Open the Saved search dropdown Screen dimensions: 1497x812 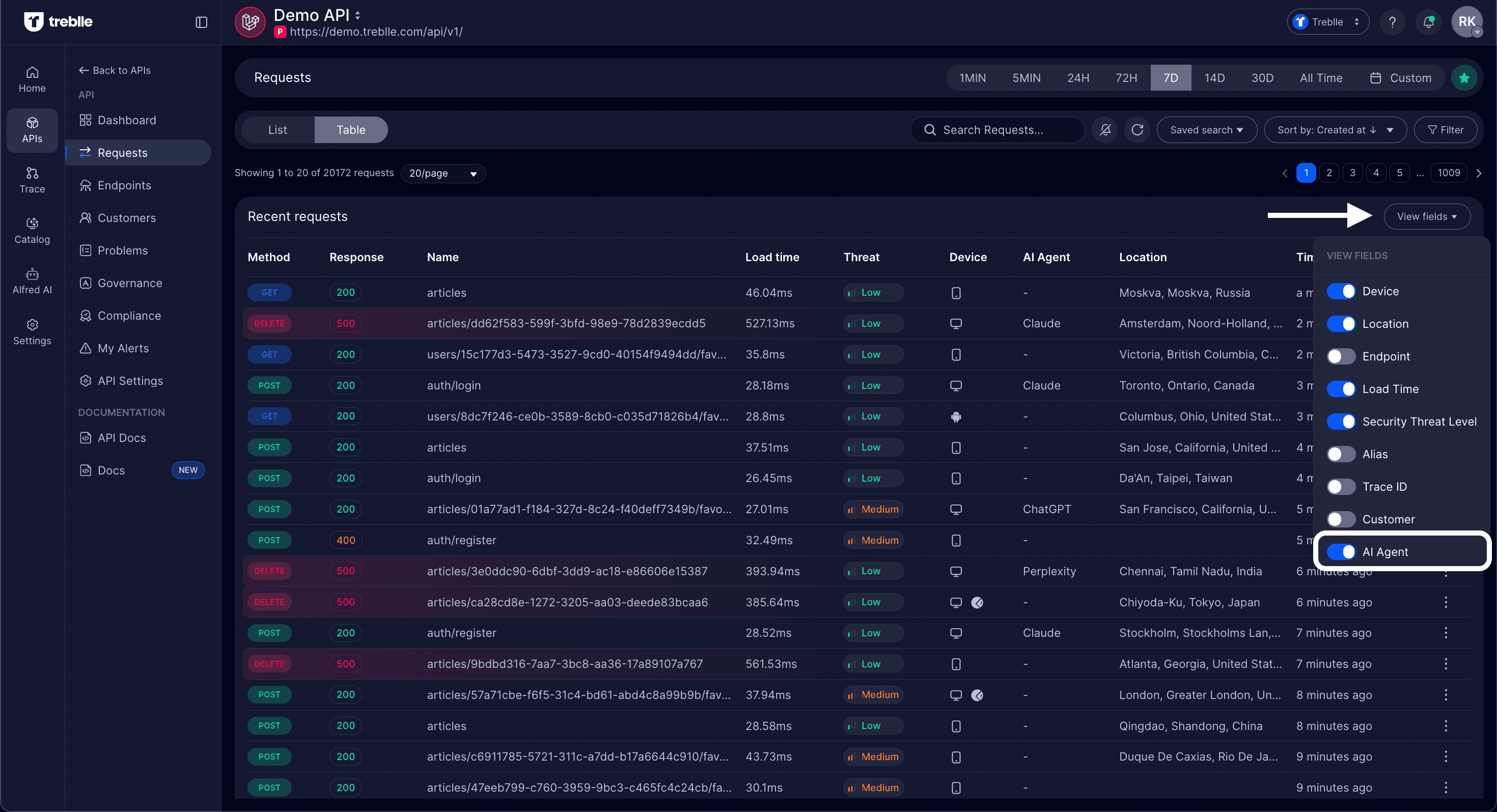pyautogui.click(x=1206, y=129)
